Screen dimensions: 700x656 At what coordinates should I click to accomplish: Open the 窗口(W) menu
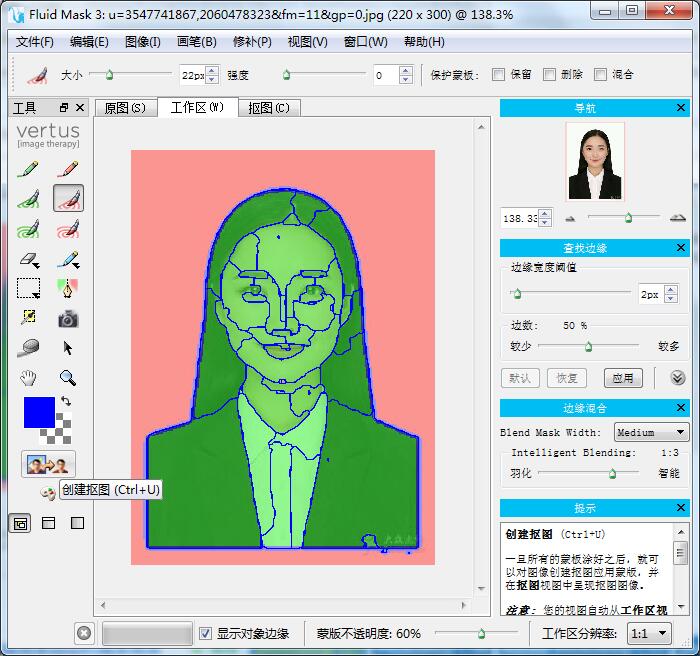[366, 42]
